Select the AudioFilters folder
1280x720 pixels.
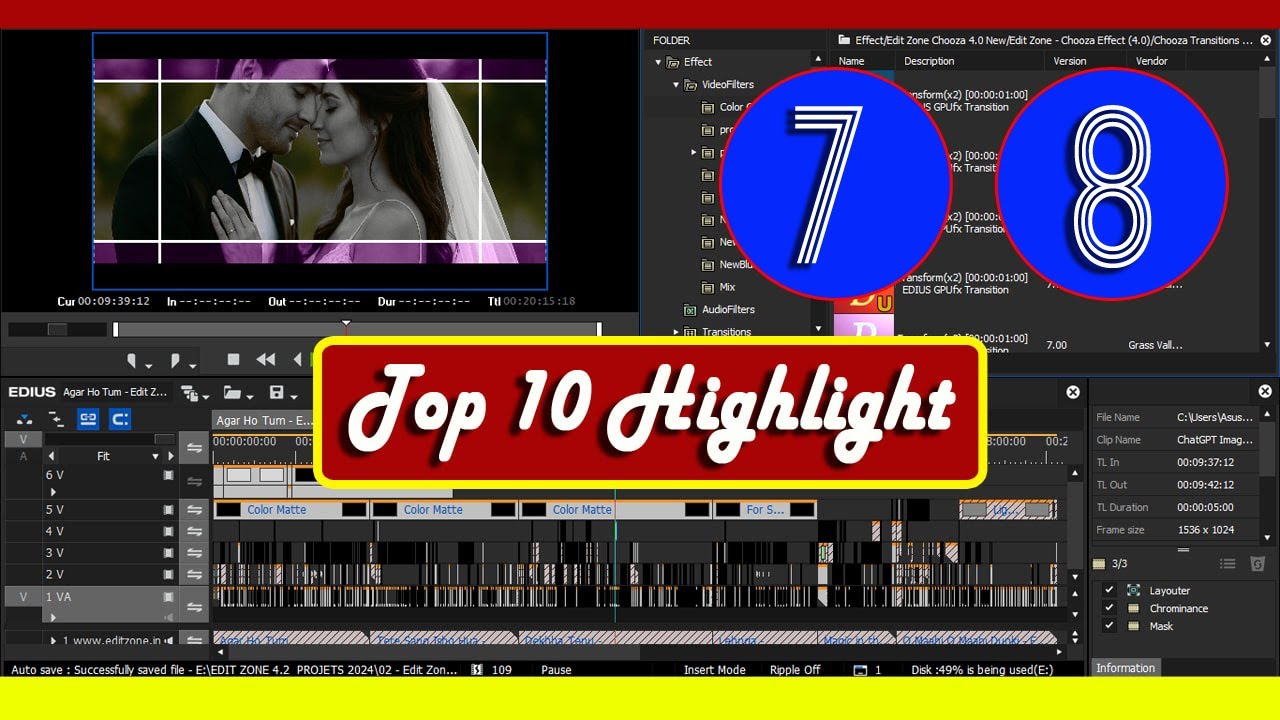728,310
